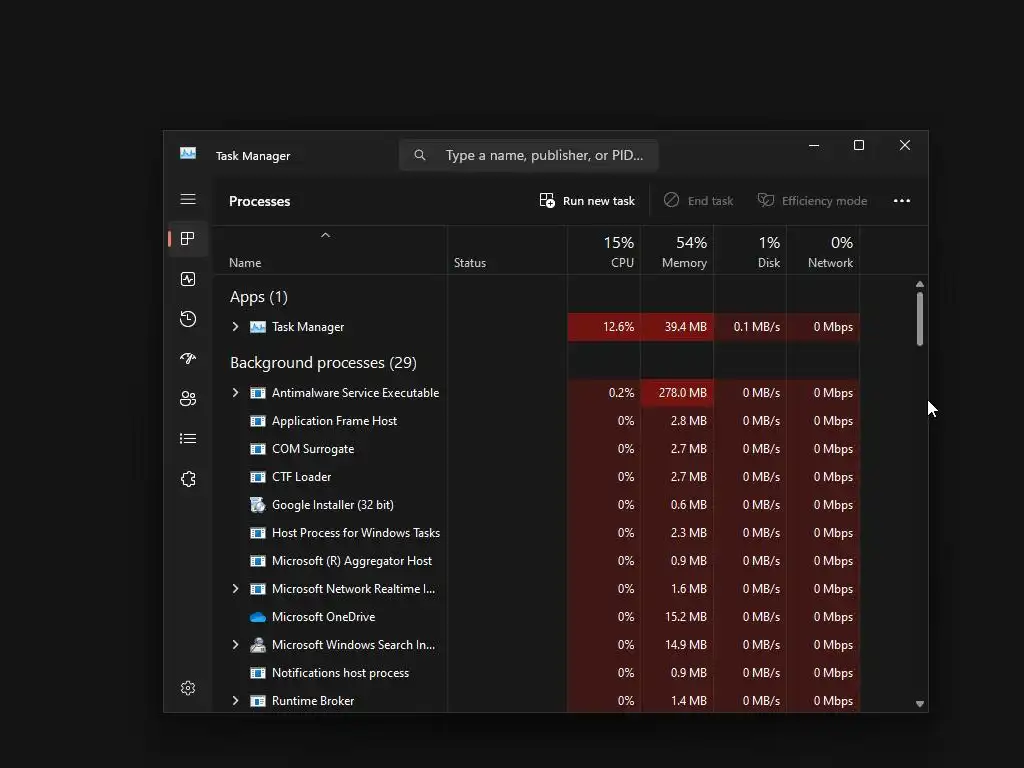Open Task Manager settings gear
The image size is (1024, 768).
point(188,688)
